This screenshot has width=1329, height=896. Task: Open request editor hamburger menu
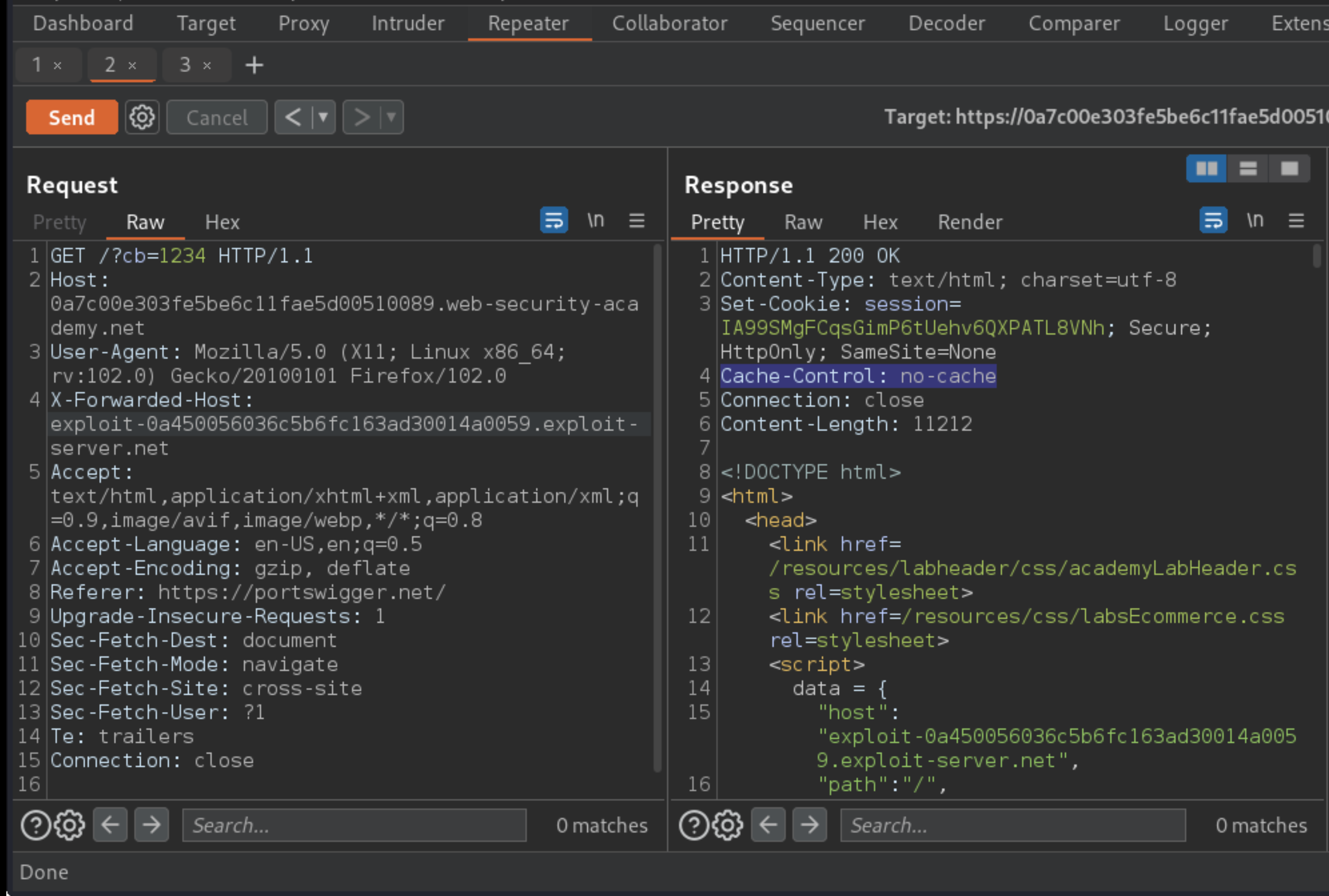[637, 220]
